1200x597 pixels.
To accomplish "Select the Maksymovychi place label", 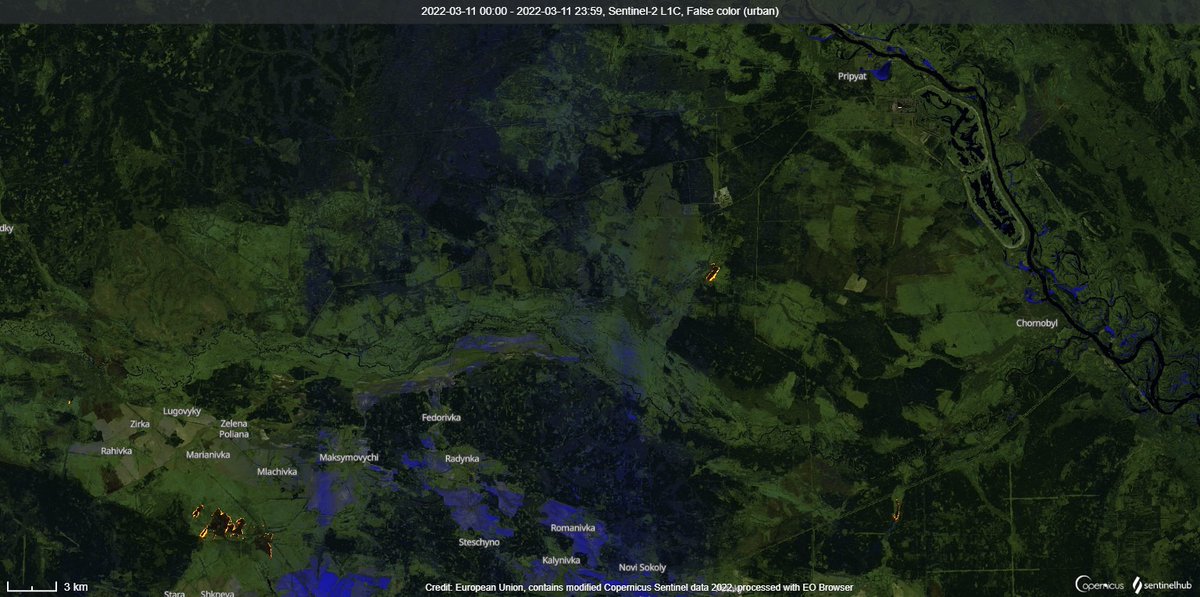I will click(x=349, y=458).
